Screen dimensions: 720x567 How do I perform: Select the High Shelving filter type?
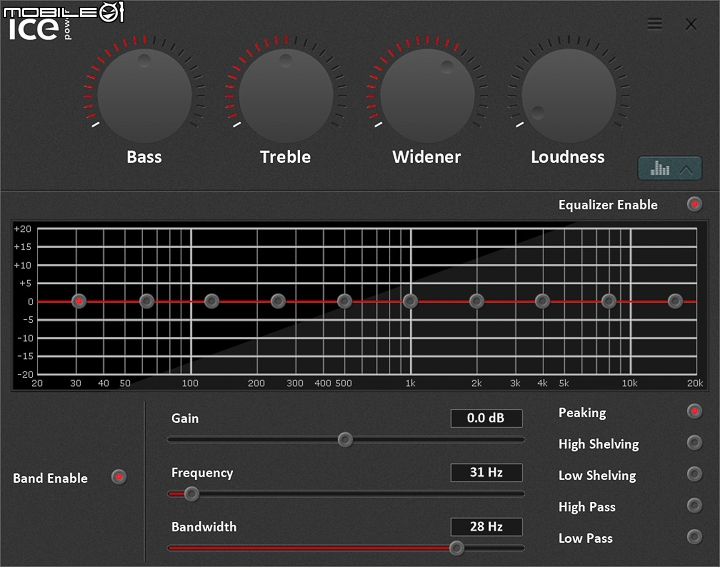694,443
